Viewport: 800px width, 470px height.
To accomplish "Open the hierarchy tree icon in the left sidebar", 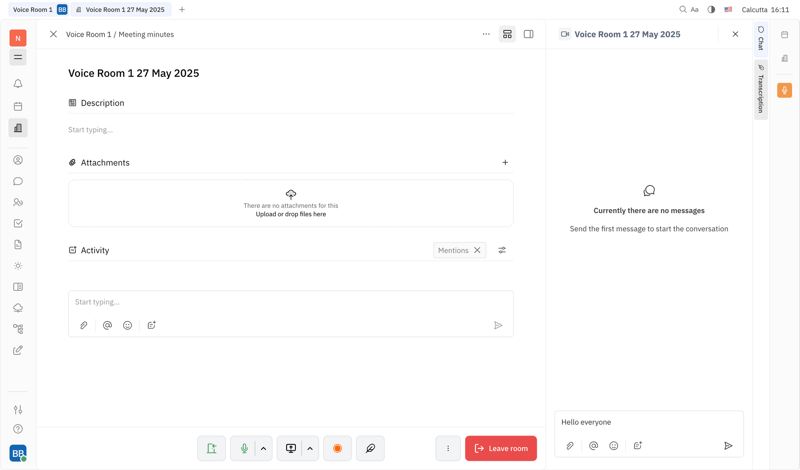I will click(18, 329).
